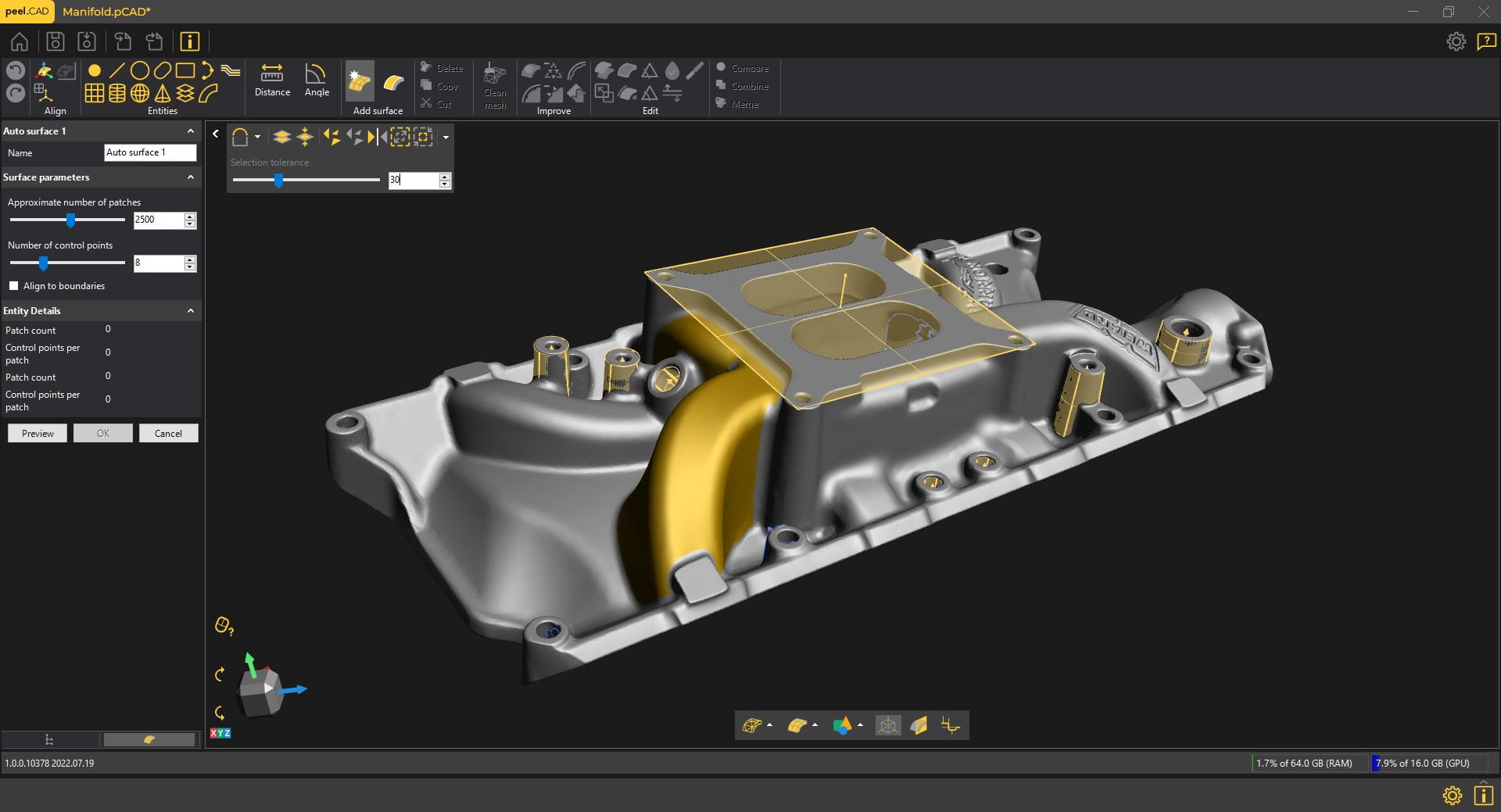Enable Align to boundaries checkbox
The height and width of the screenshot is (812, 1501).
[x=13, y=286]
